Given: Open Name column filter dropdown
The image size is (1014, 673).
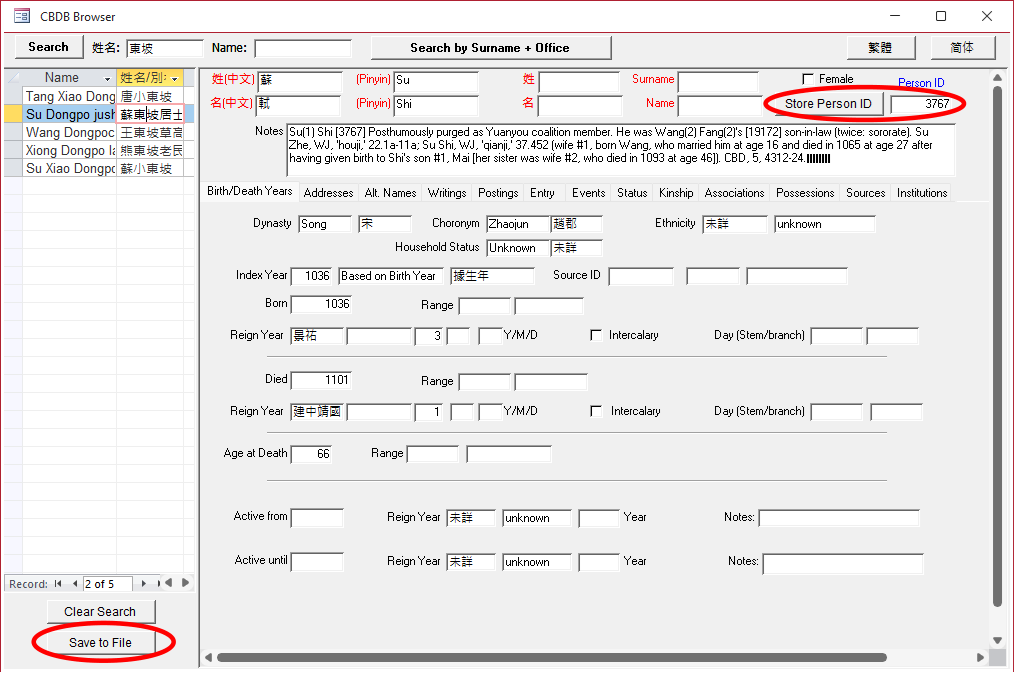Looking at the screenshot, I should 107,78.
